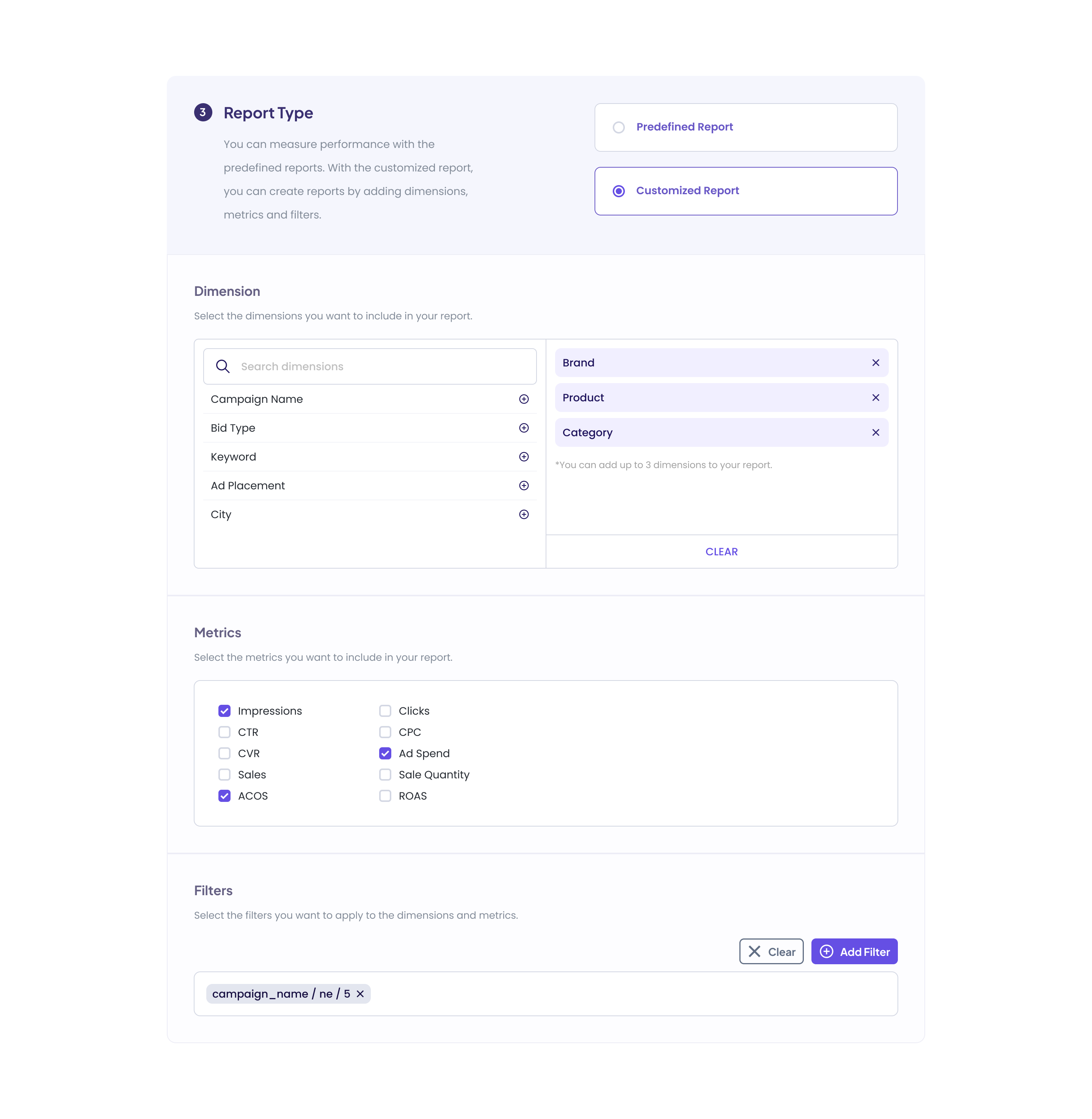Disable the Ad Spend checkbox
Image resolution: width=1092 pixels, height=1119 pixels.
point(385,753)
